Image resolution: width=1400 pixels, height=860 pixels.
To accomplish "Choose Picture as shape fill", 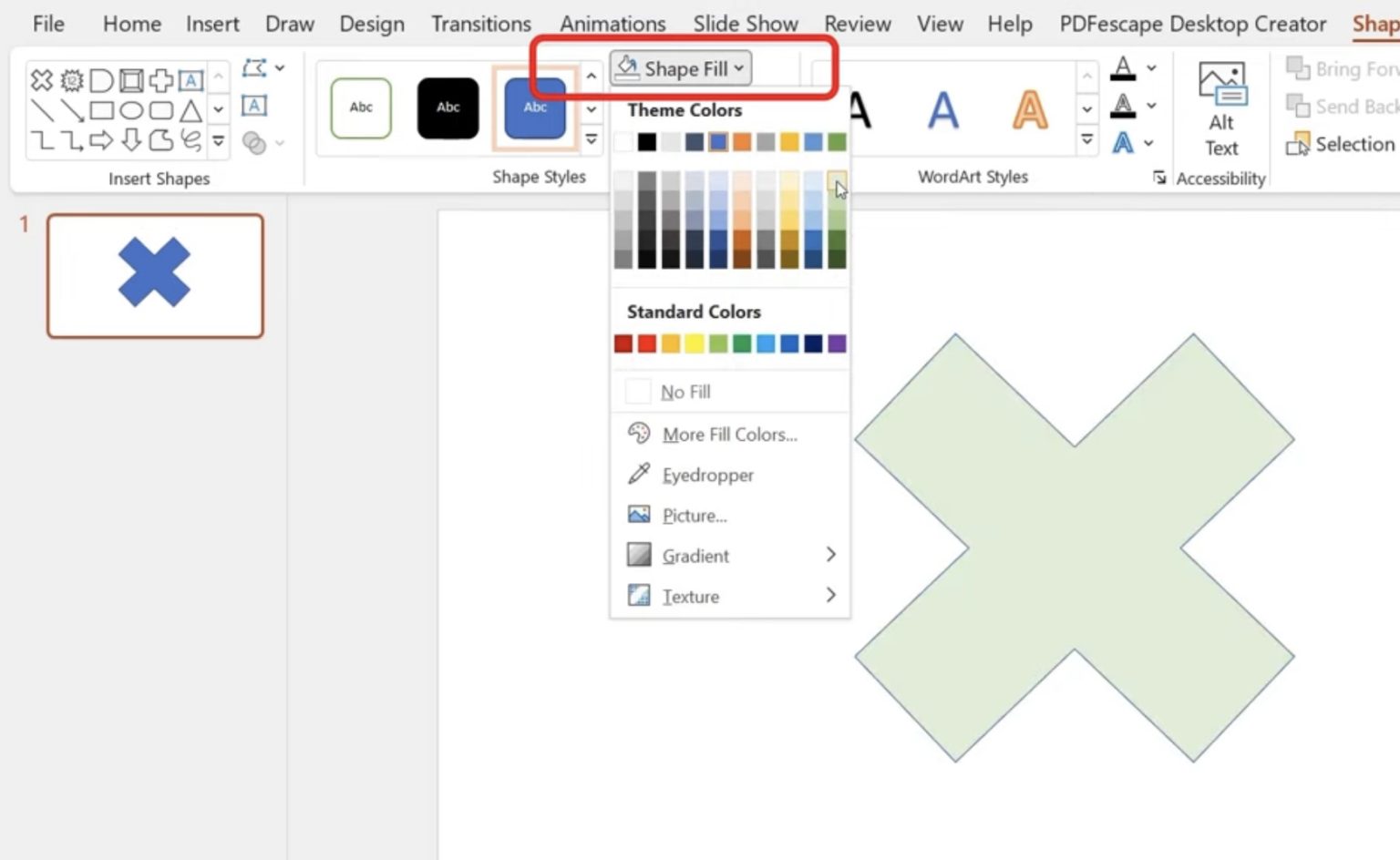I will pos(694,515).
